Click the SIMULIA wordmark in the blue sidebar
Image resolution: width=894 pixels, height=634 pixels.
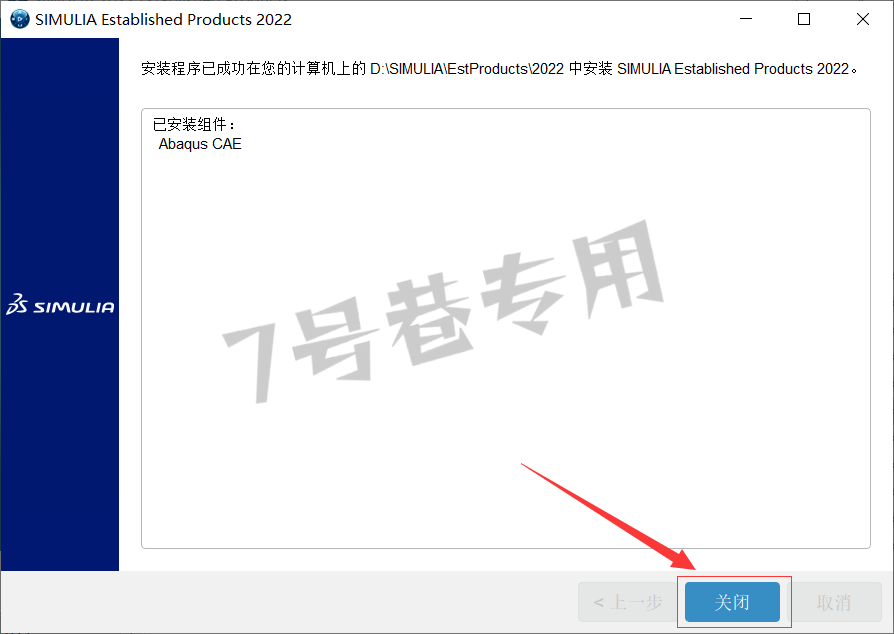pyautogui.click(x=74, y=307)
